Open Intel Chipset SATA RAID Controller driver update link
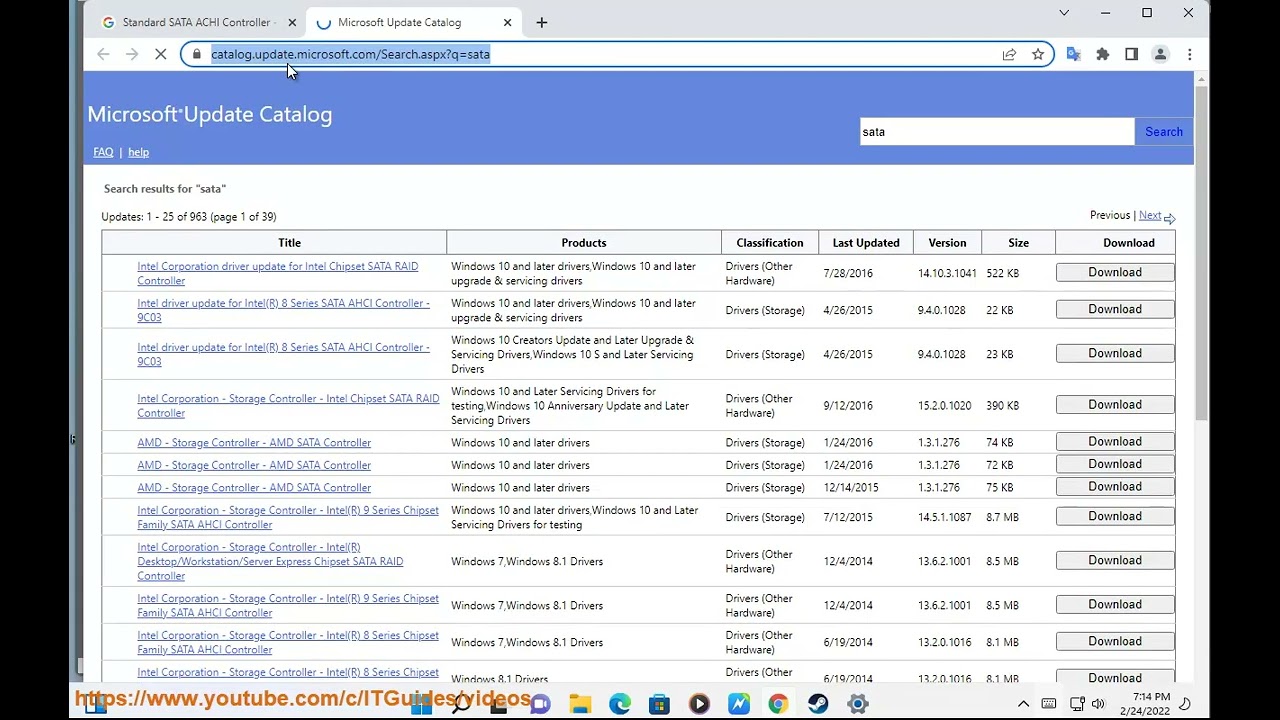This screenshot has width=1280, height=720. (278, 273)
